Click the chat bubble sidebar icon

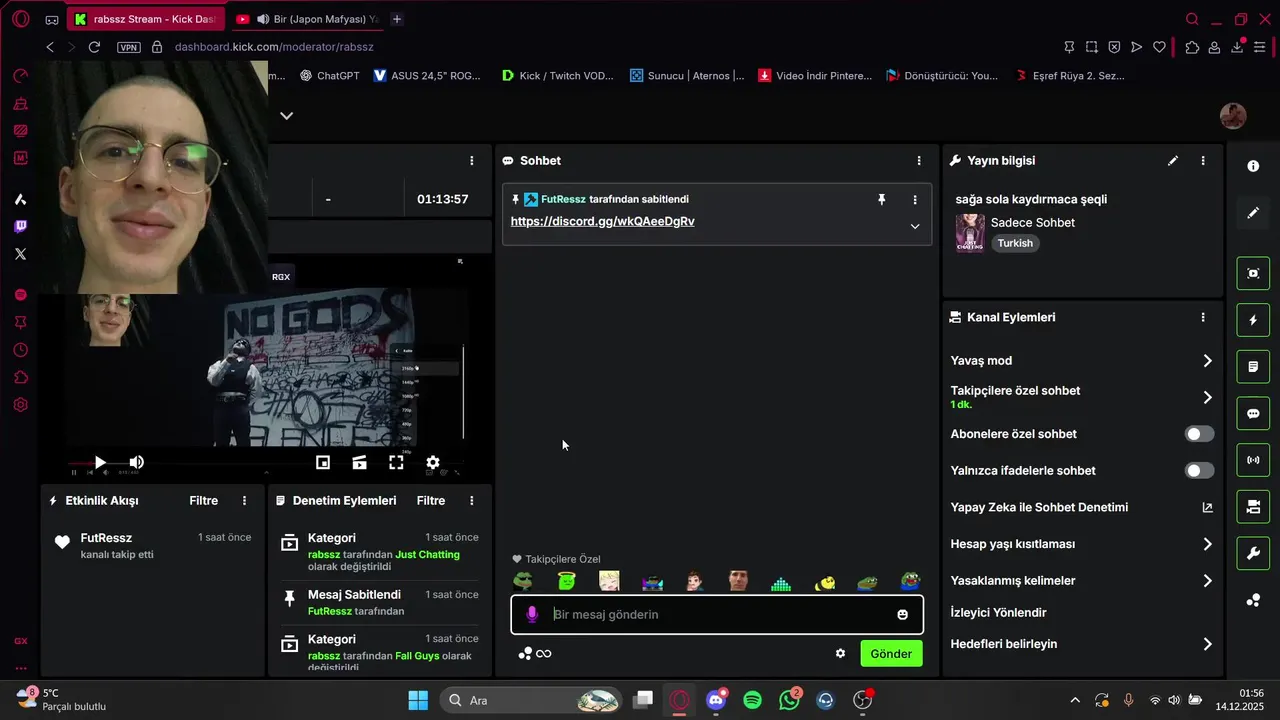(x=1253, y=414)
